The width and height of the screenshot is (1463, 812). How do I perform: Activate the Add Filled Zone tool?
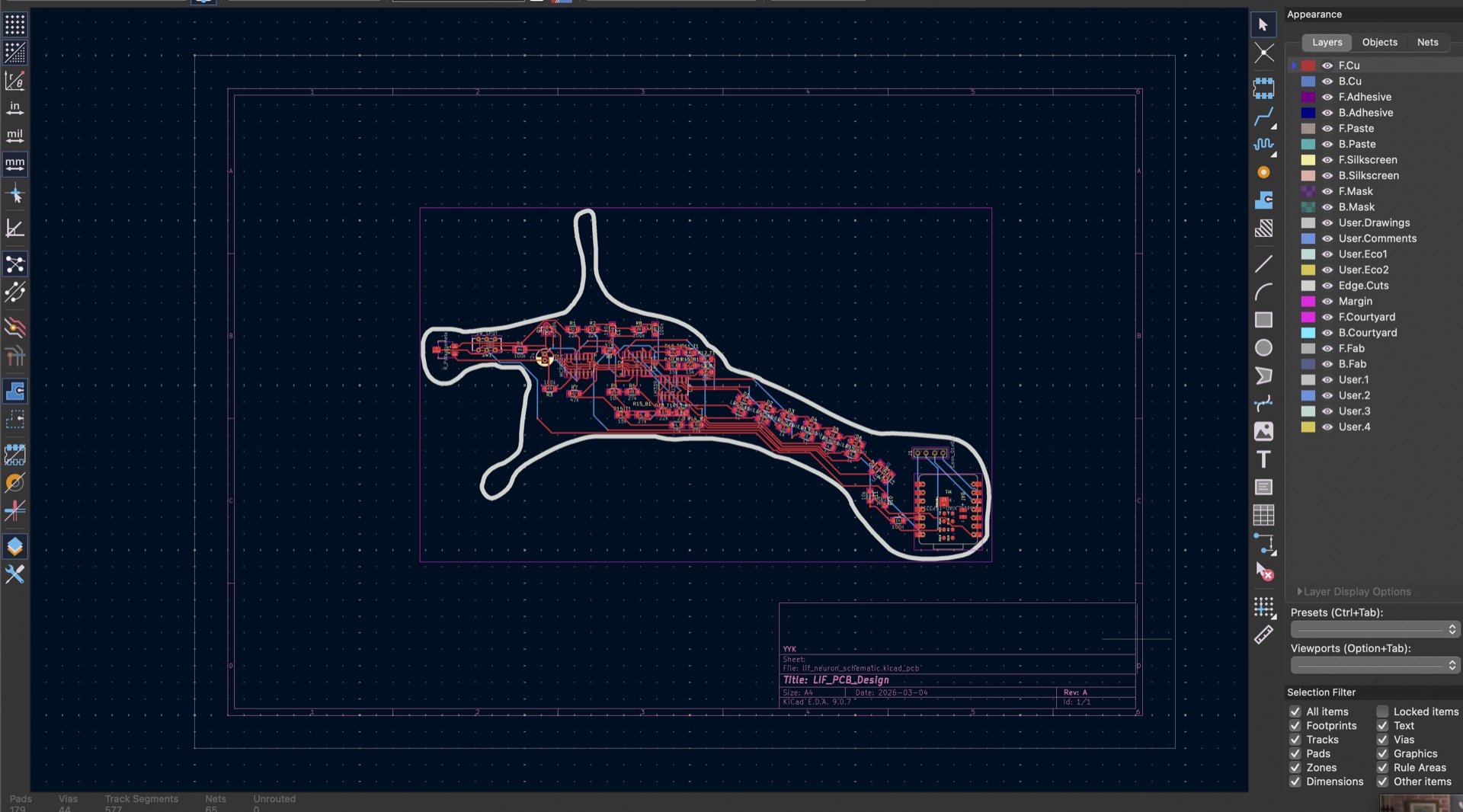tap(1264, 200)
